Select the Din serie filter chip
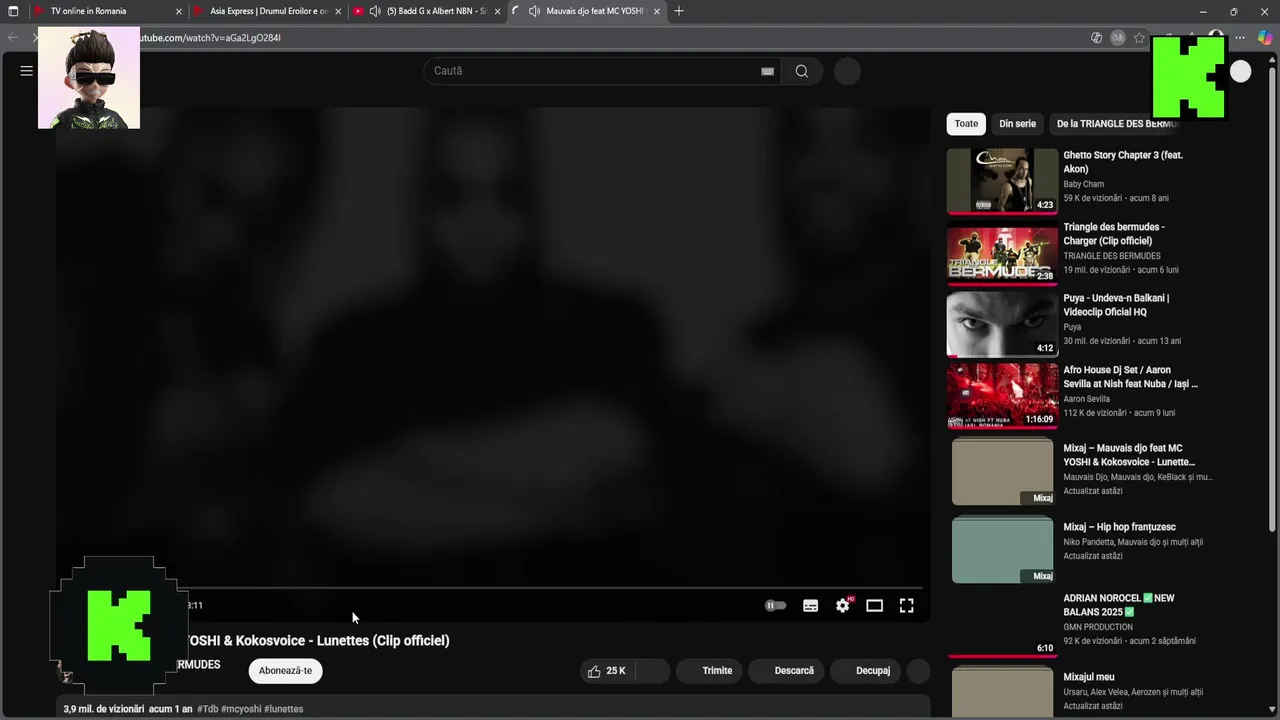The width and height of the screenshot is (1280, 720). click(1017, 124)
